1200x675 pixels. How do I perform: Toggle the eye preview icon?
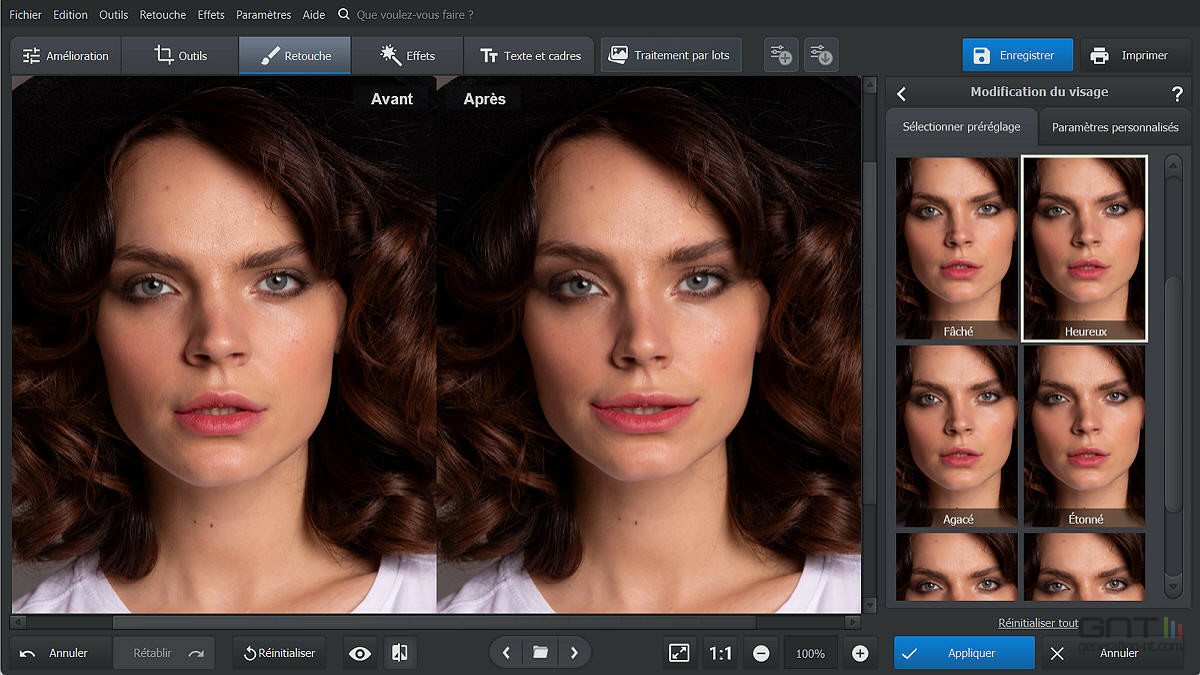pos(360,653)
